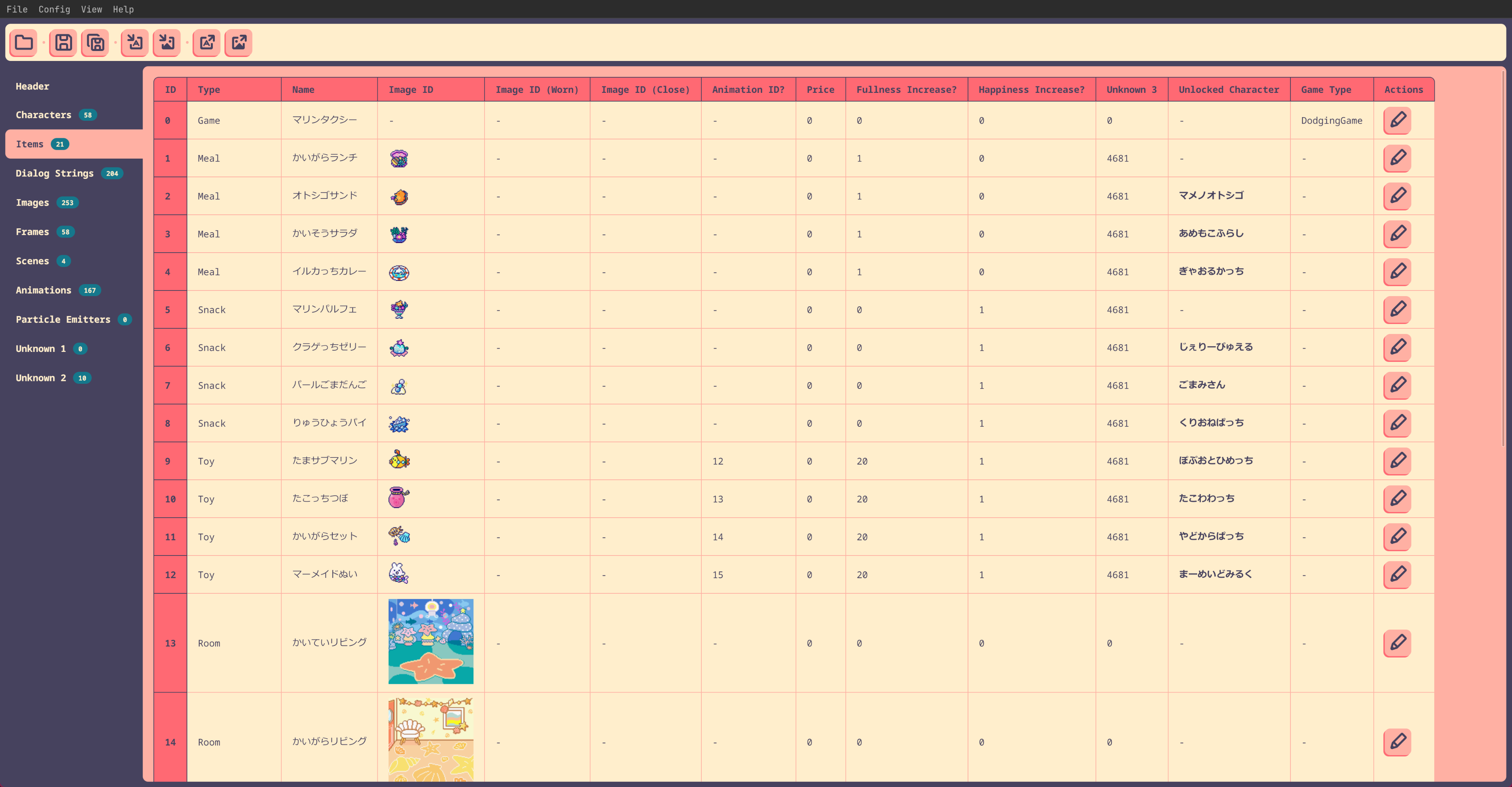
Task: Edit item 12 マーメイドぬい with pencil icon
Action: pos(1398,575)
